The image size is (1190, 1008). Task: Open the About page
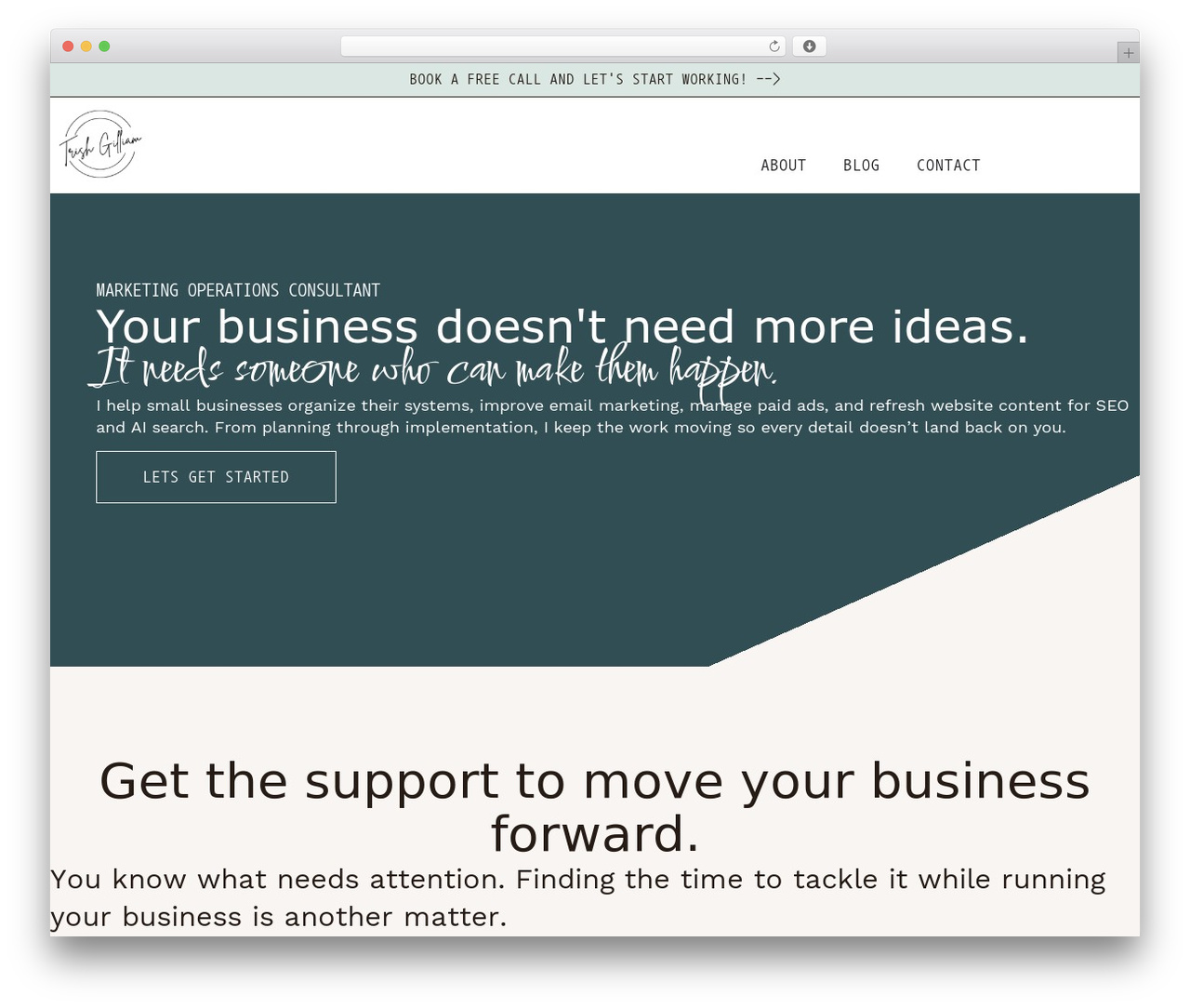tap(783, 166)
